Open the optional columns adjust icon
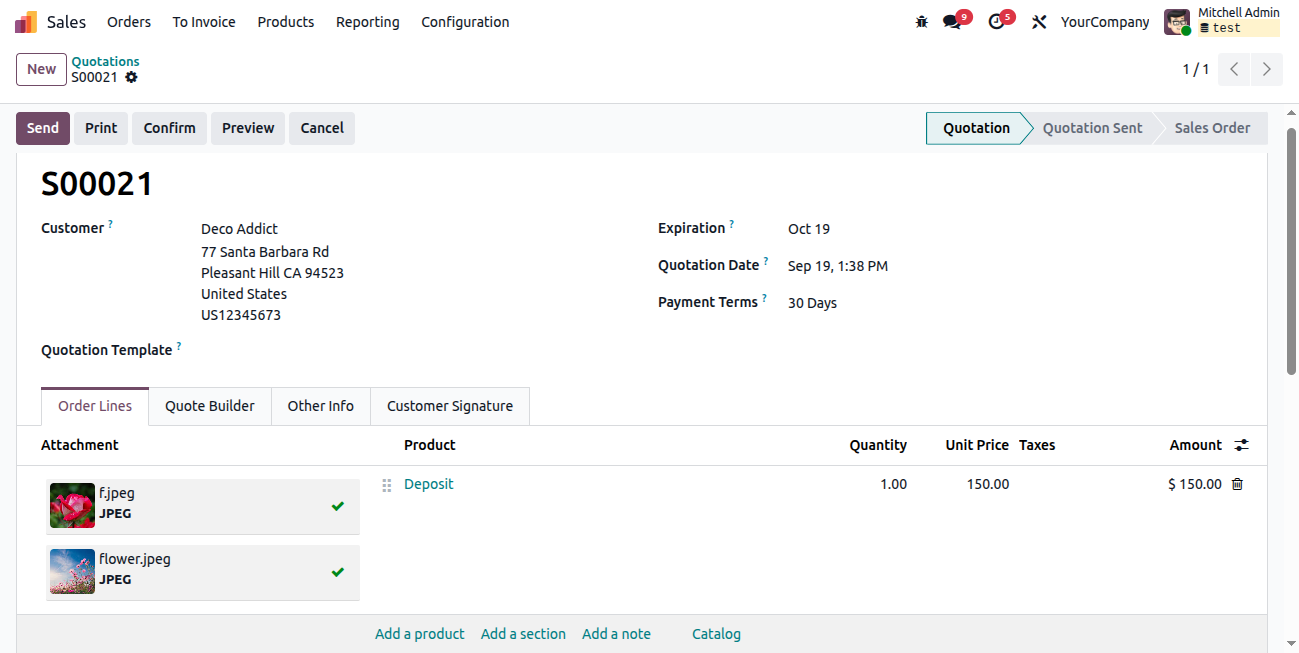Viewport: 1299px width, 653px height. (x=1242, y=445)
